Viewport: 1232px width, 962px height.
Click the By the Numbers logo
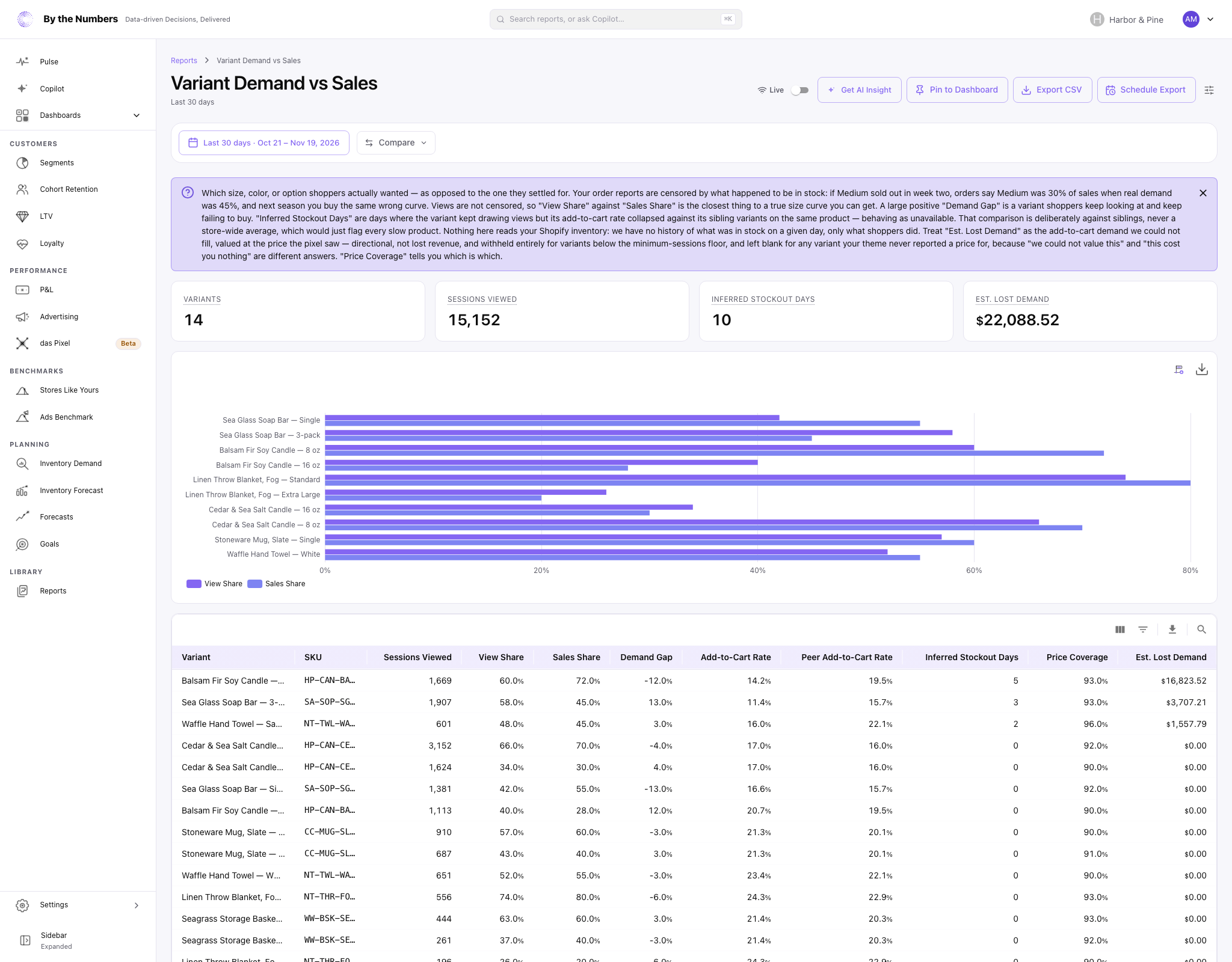click(25, 19)
